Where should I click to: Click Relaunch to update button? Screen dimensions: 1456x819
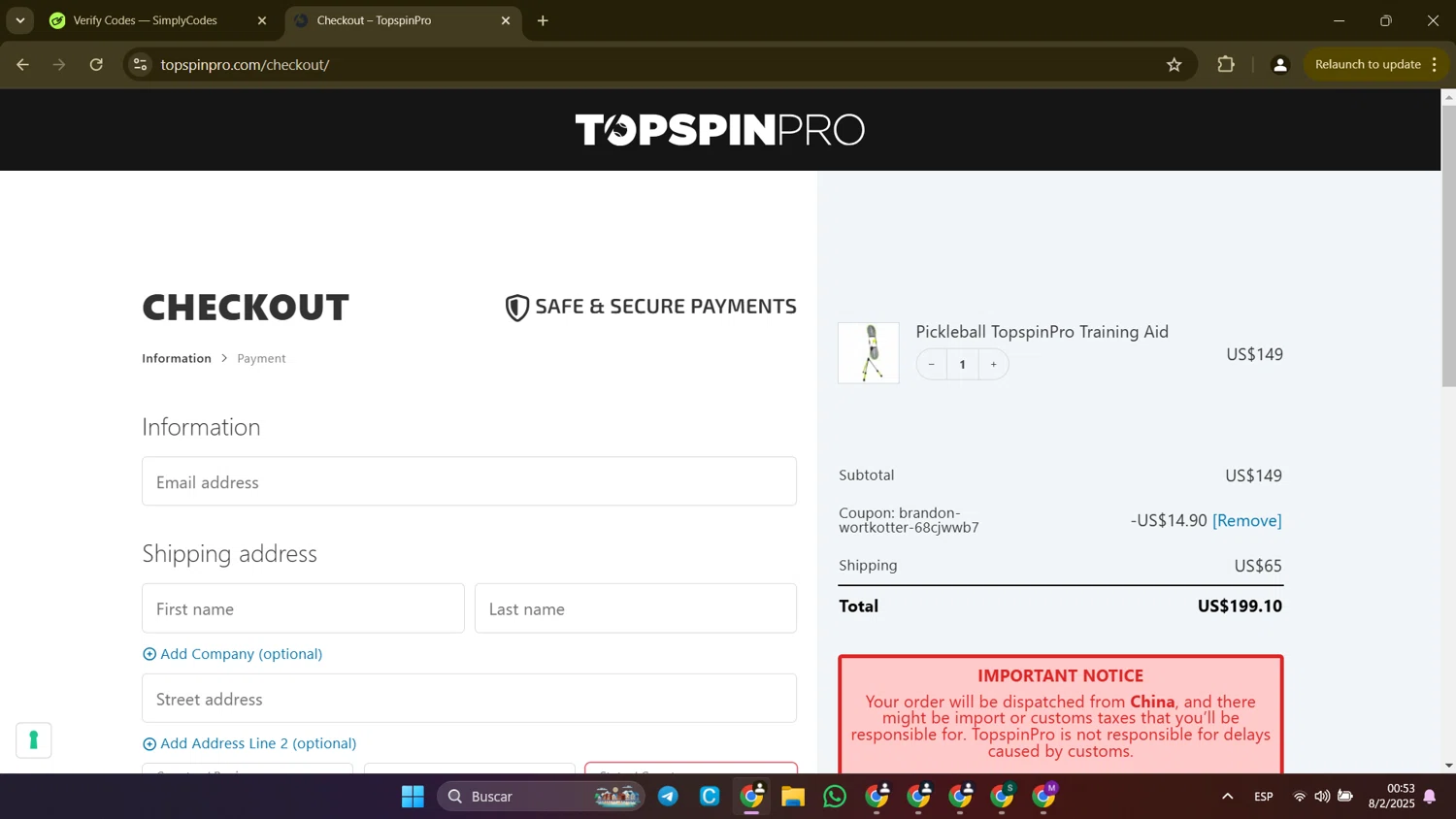tap(1368, 65)
